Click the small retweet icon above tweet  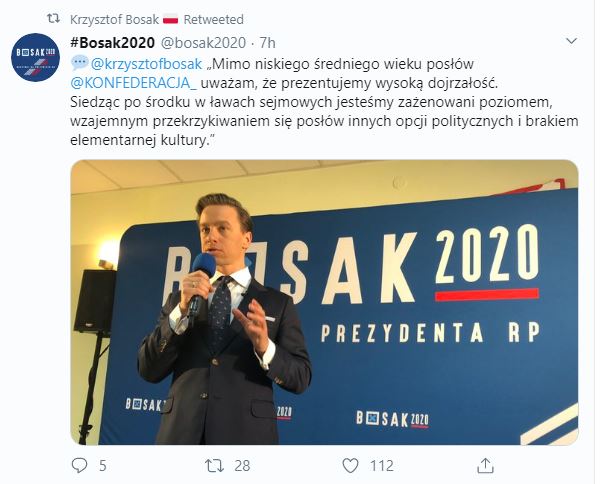(x=53, y=18)
